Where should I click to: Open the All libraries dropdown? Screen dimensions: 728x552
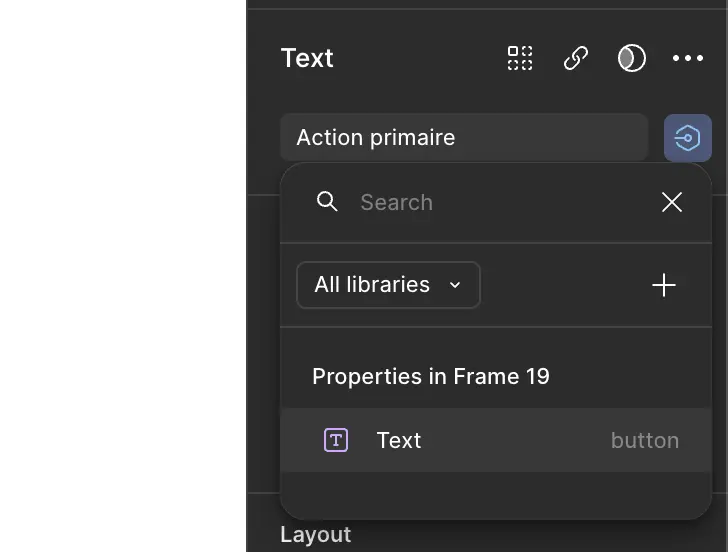pyautogui.click(x=388, y=285)
